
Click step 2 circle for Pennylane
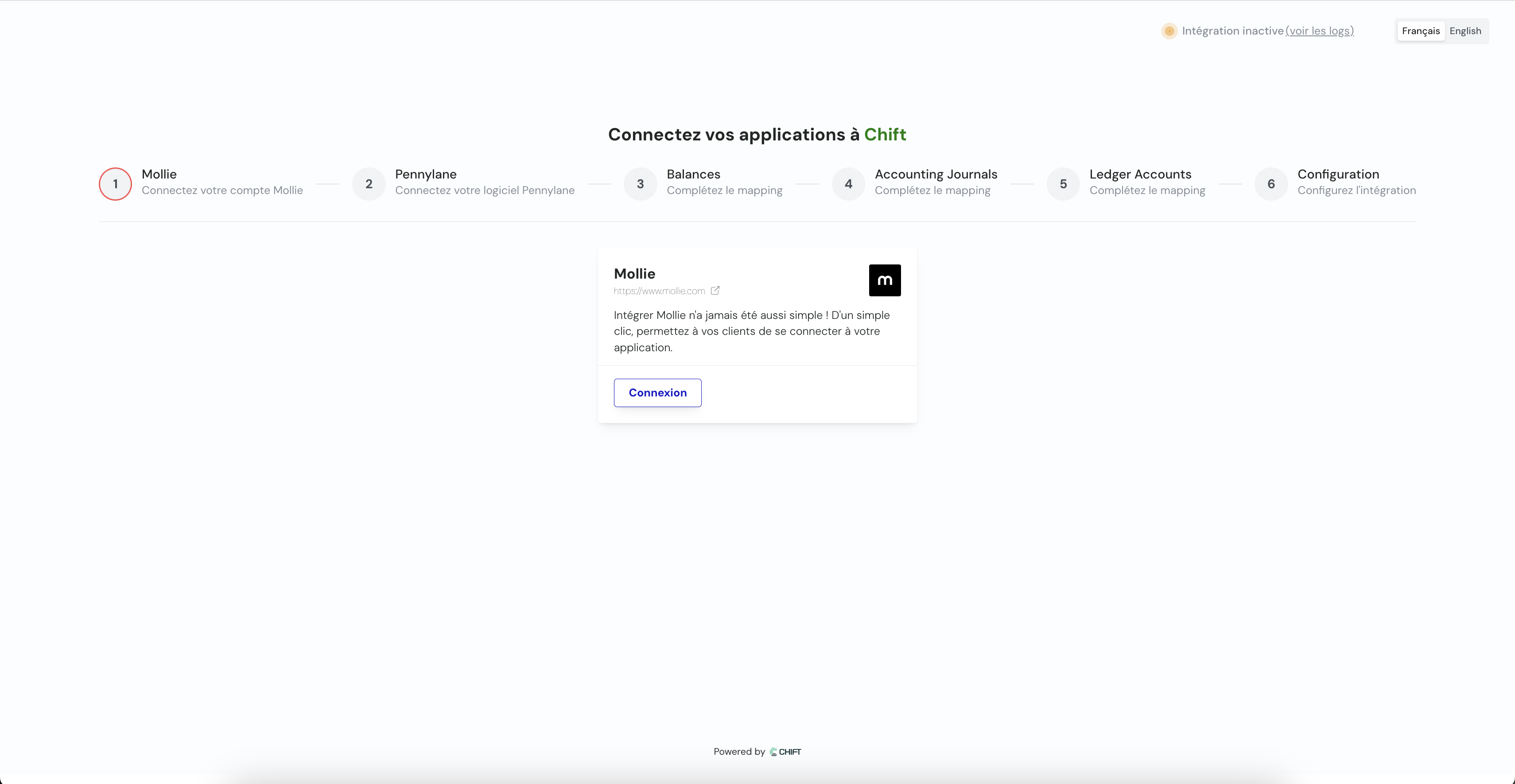369,183
